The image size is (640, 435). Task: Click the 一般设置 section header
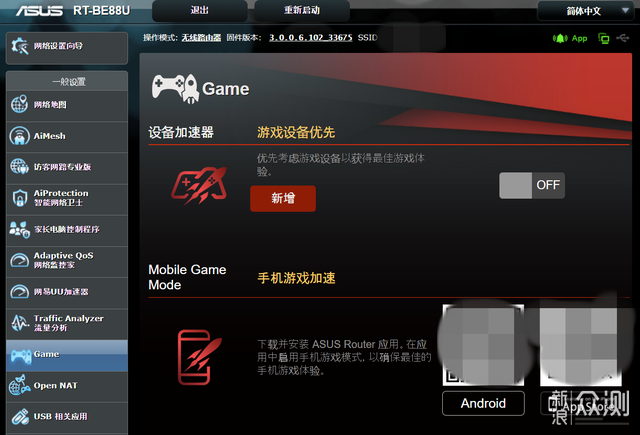[x=69, y=82]
